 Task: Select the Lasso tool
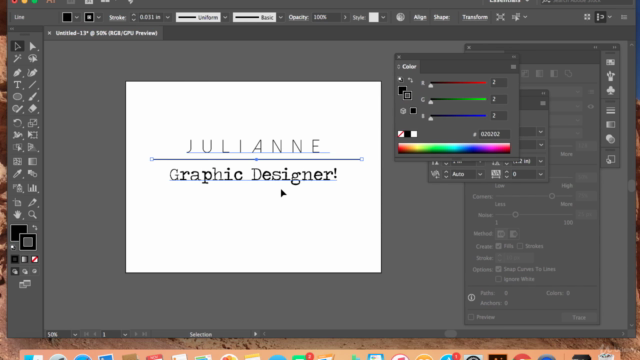tap(33, 59)
